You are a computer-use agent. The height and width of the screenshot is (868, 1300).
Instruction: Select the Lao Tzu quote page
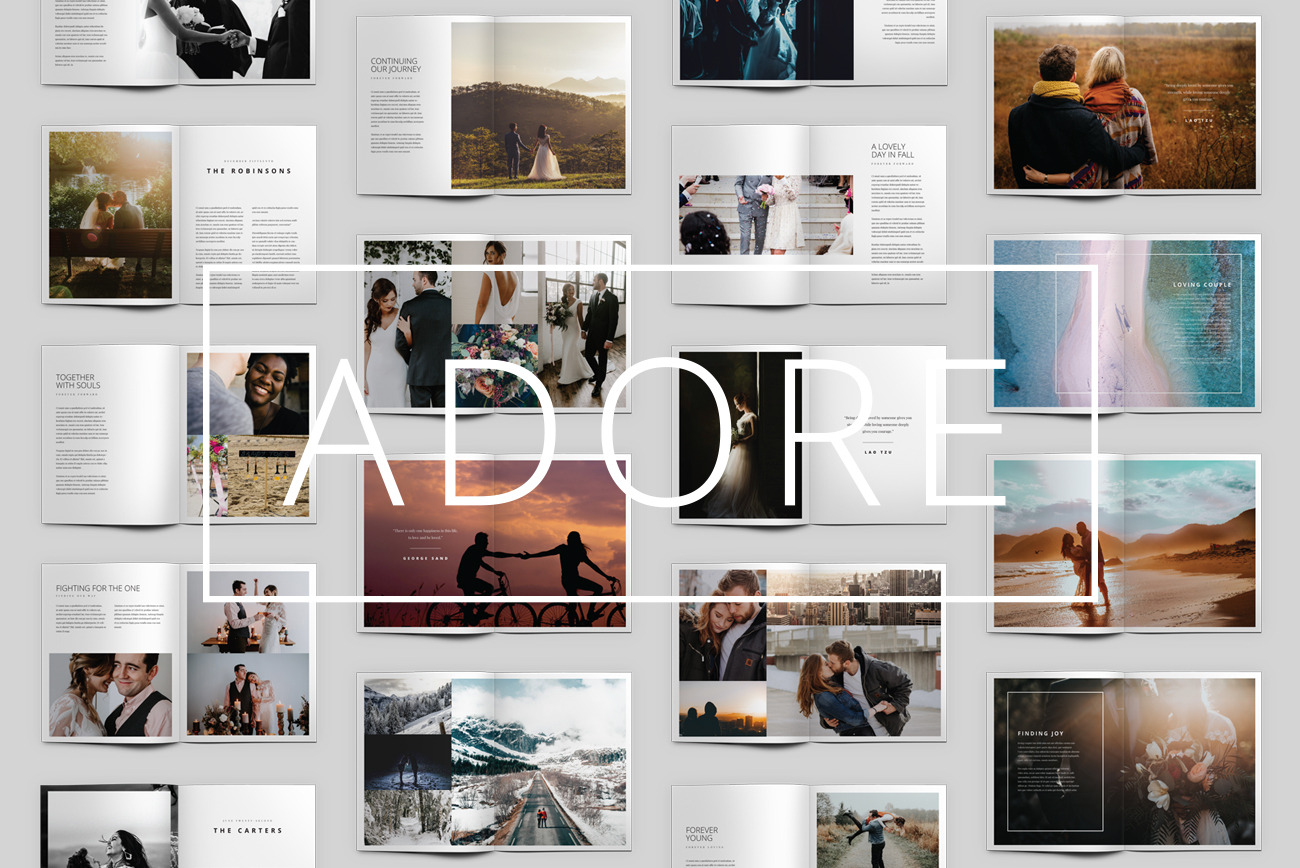[x=877, y=430]
